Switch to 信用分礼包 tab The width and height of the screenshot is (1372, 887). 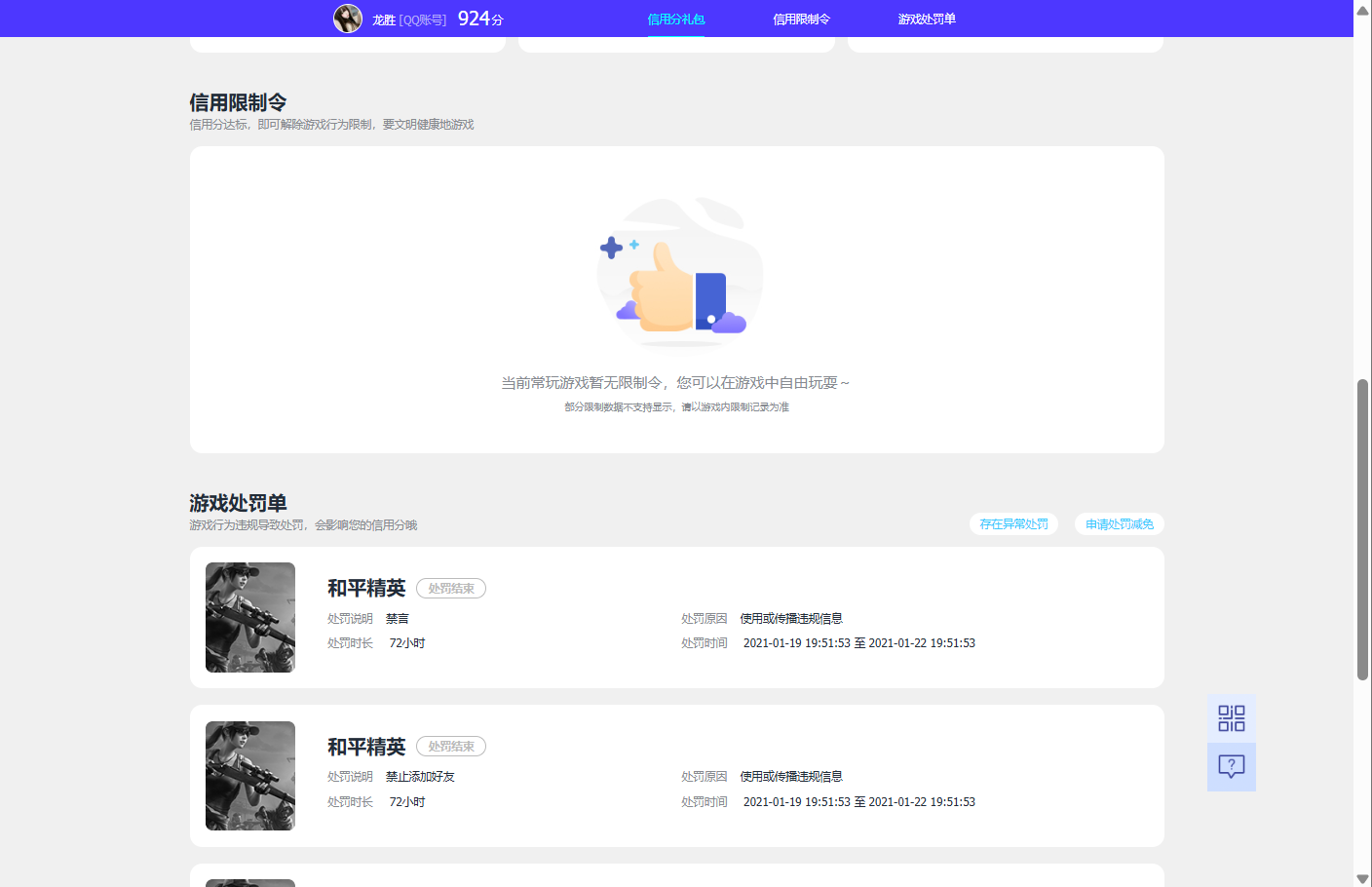676,19
